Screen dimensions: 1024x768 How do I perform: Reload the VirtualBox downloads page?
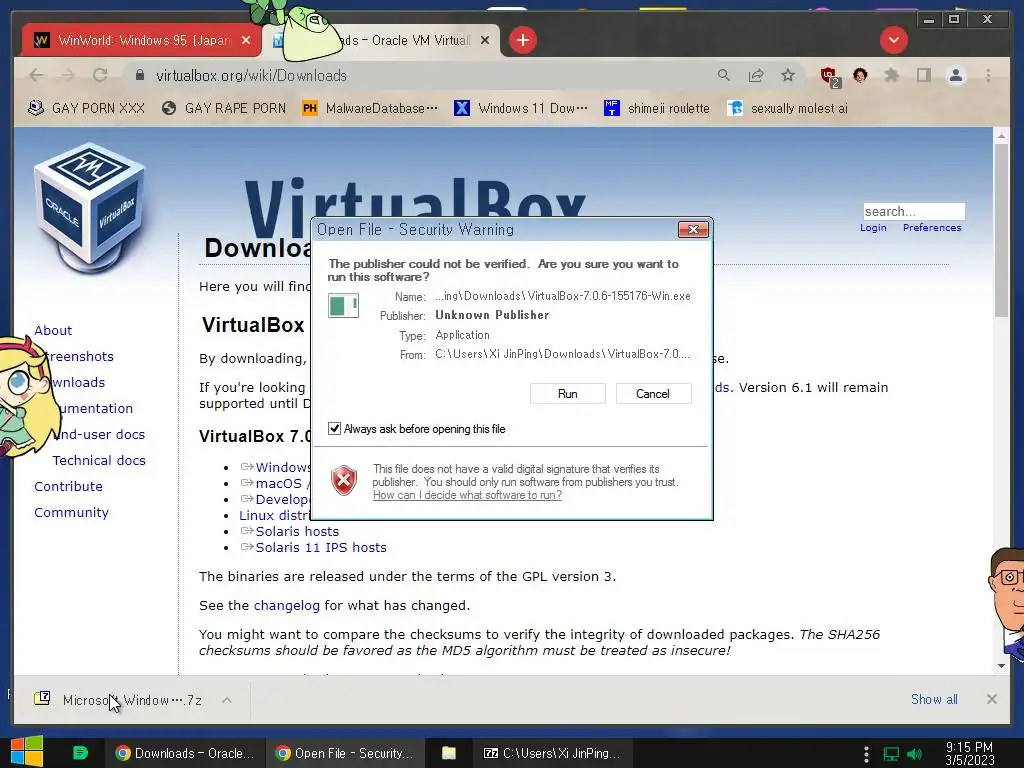click(x=100, y=76)
